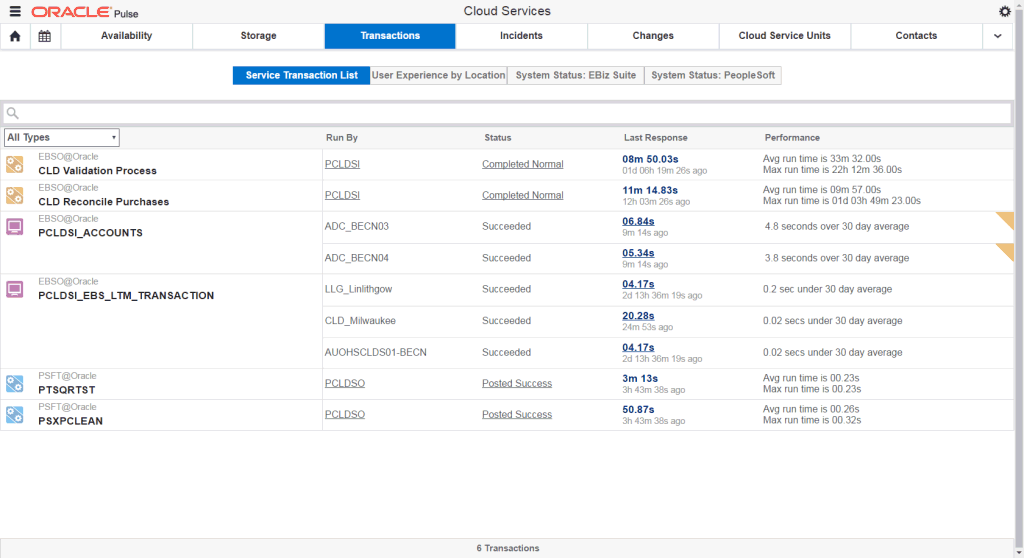Open the calendar icon
The width and height of the screenshot is (1024, 558).
pos(44,36)
